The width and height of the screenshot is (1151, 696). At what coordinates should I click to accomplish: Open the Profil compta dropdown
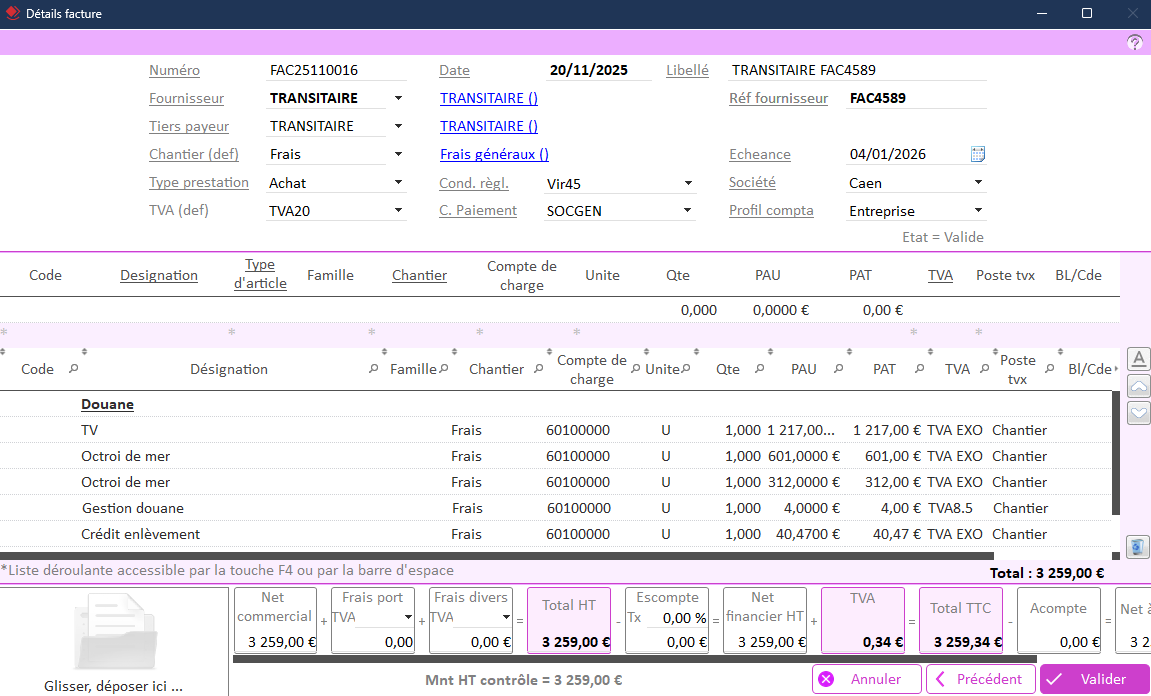coord(978,211)
